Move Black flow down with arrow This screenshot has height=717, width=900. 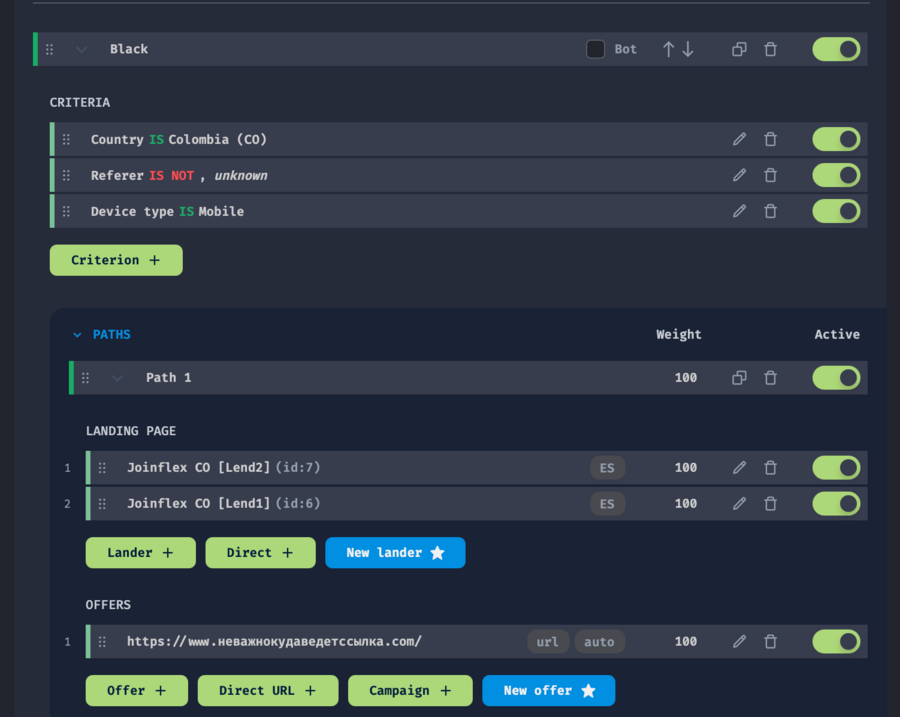[688, 49]
